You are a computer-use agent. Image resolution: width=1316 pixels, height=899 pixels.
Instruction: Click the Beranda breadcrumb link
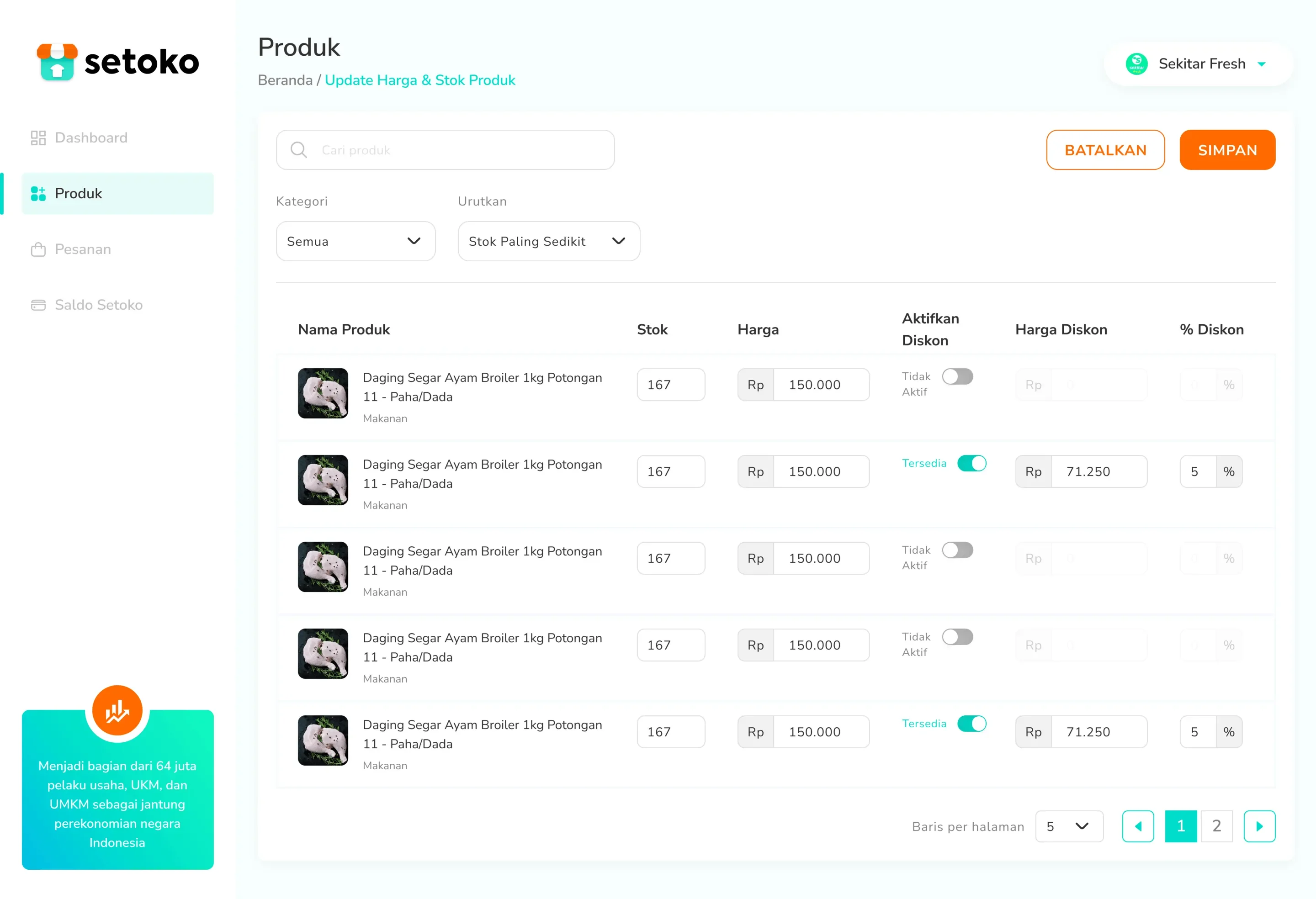[285, 80]
